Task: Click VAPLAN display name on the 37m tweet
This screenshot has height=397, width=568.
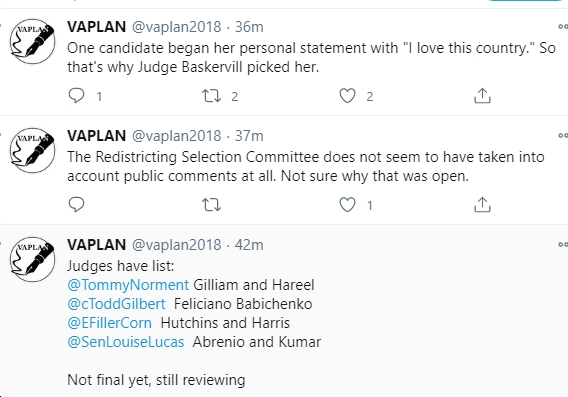Action: [96, 136]
